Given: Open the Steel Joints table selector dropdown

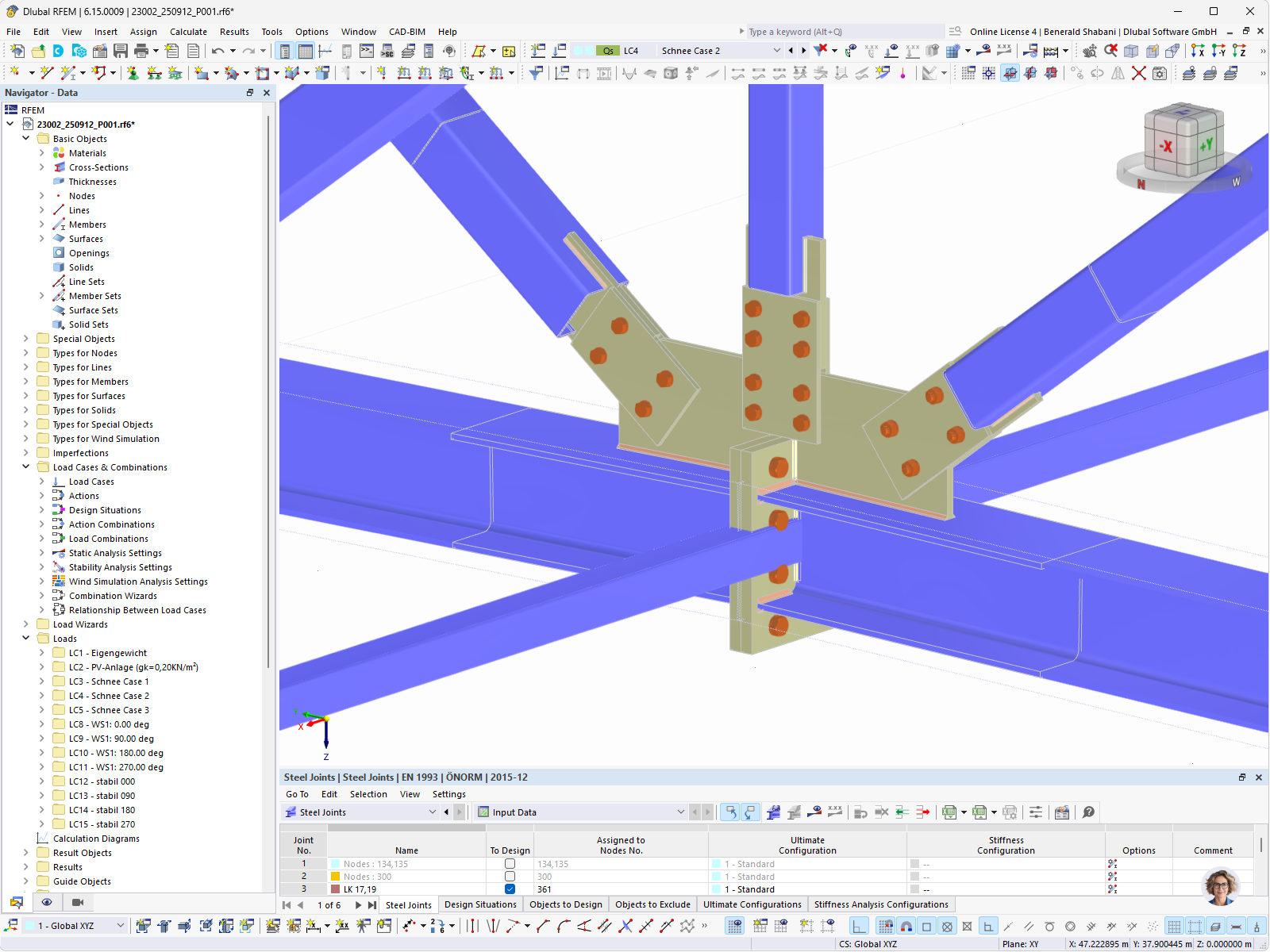Looking at the screenshot, I should click(433, 812).
